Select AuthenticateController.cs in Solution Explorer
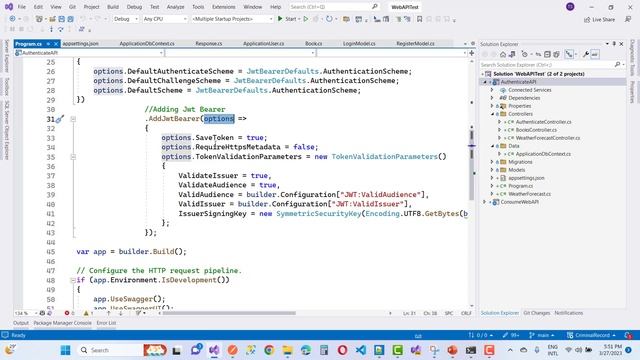This screenshot has height=360, width=640. (x=543, y=122)
